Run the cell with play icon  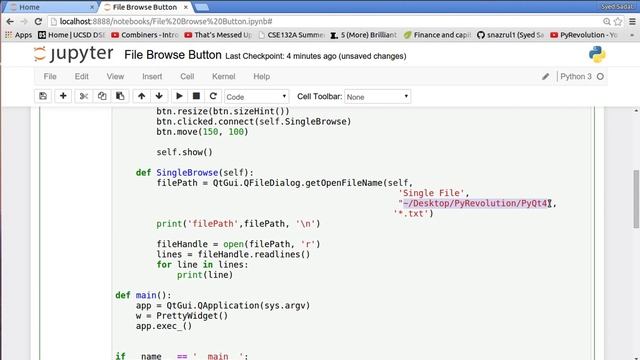click(x=179, y=96)
